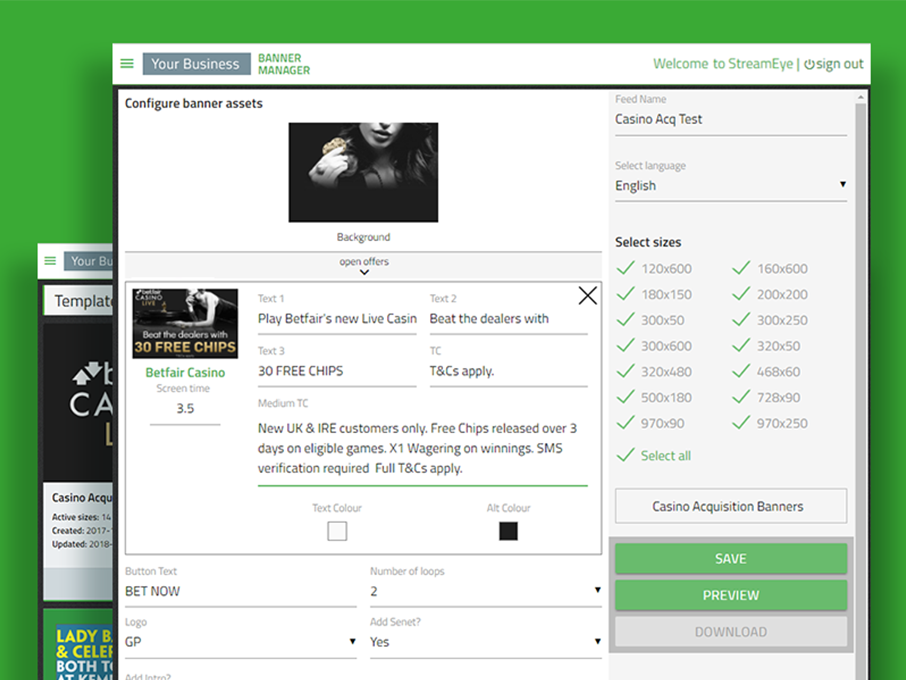Viewport: 906px width, 680px height.
Task: Click the Button Text field BET NOW
Action: 240,591
